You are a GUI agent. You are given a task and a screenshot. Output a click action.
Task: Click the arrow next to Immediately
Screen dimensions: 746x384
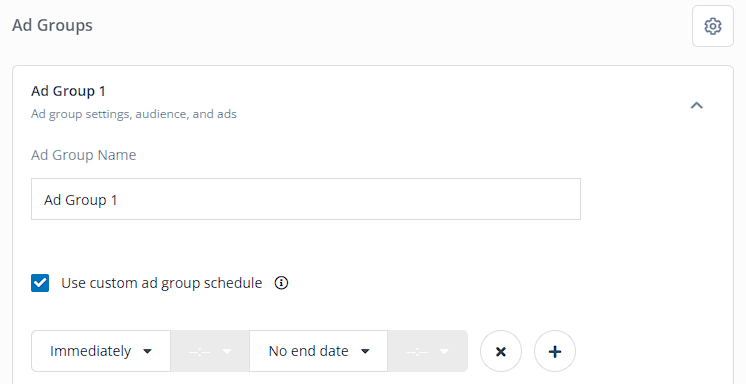[147, 352]
